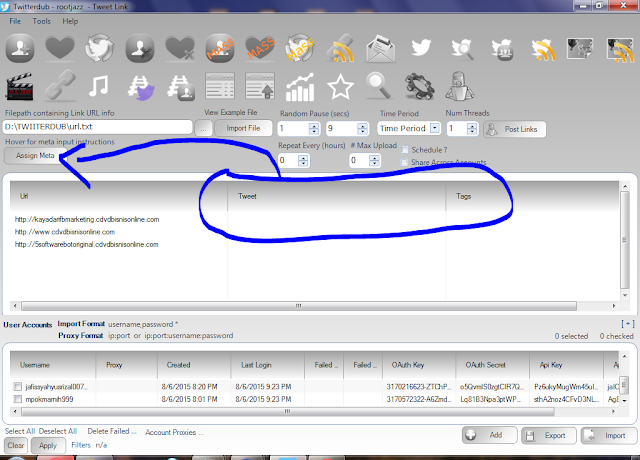Click the Clear filter button

click(16, 445)
